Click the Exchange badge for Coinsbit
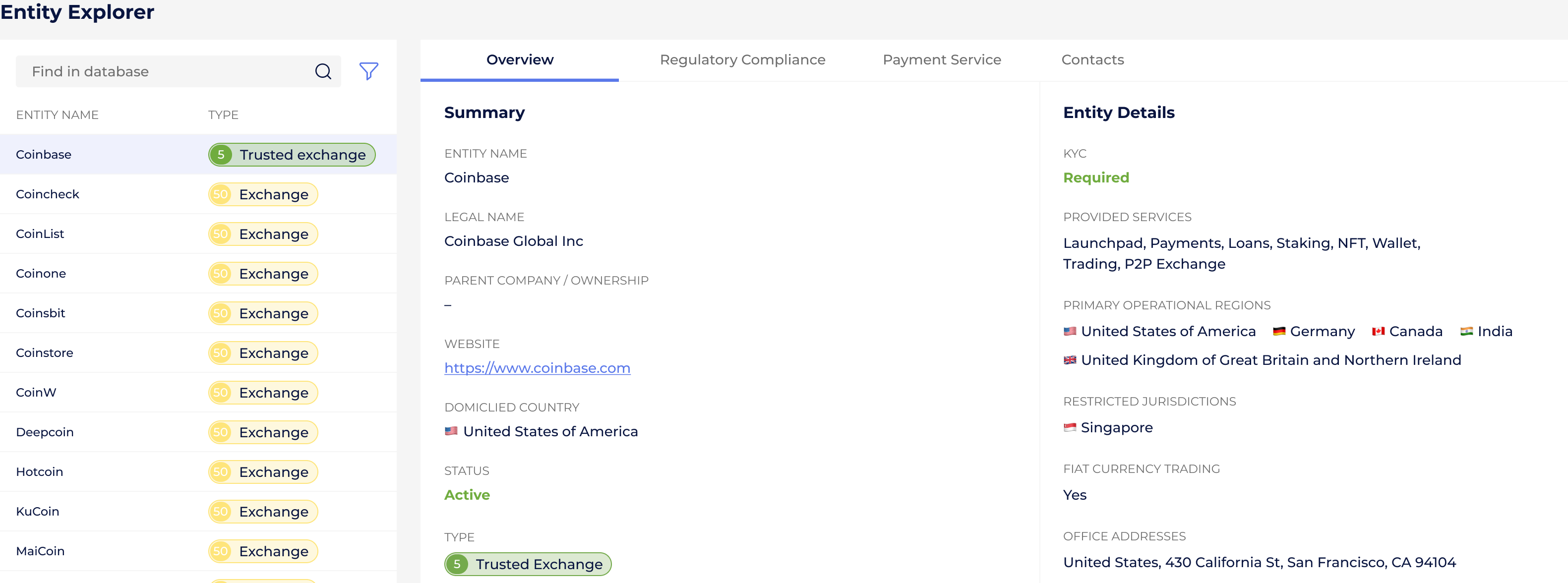1568x583 pixels. pos(263,313)
